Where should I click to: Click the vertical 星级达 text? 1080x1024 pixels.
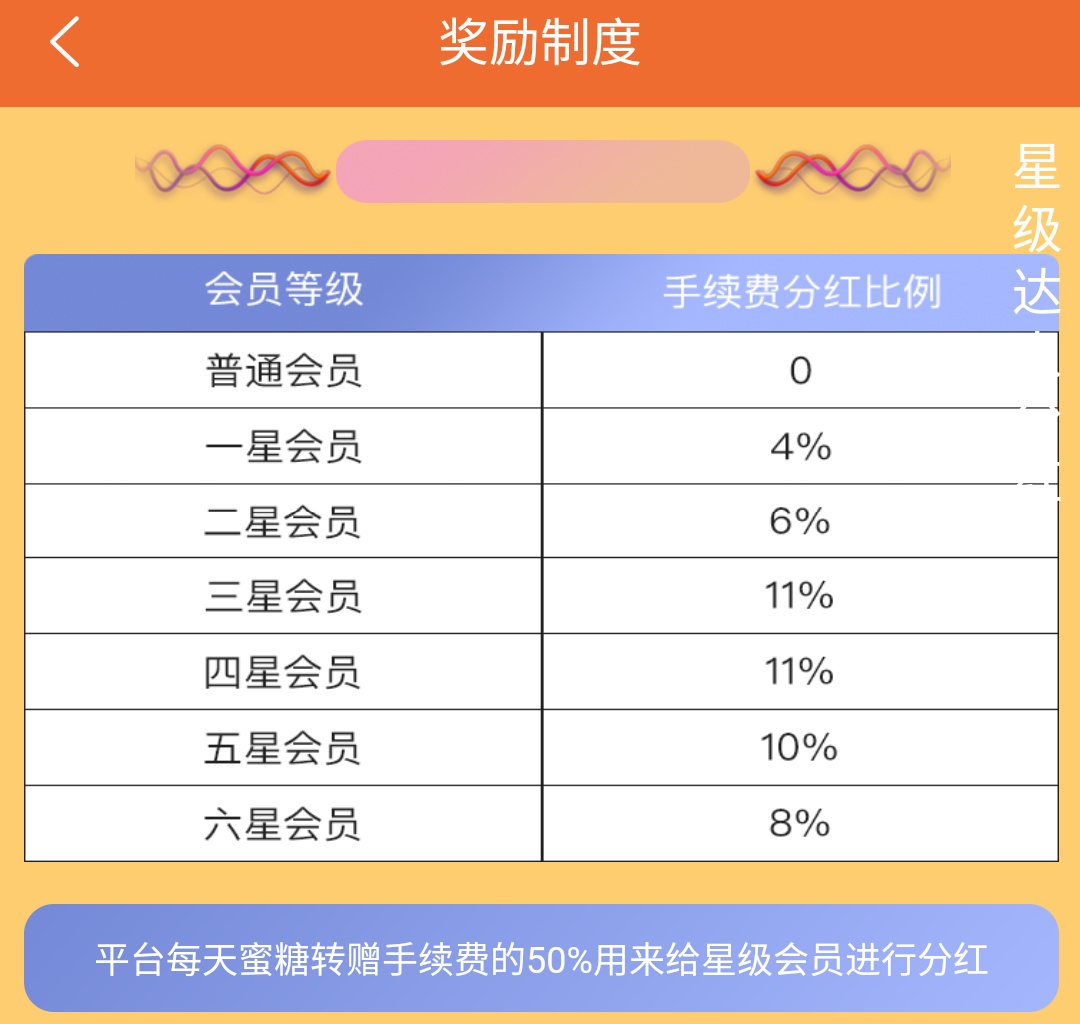coord(1036,229)
